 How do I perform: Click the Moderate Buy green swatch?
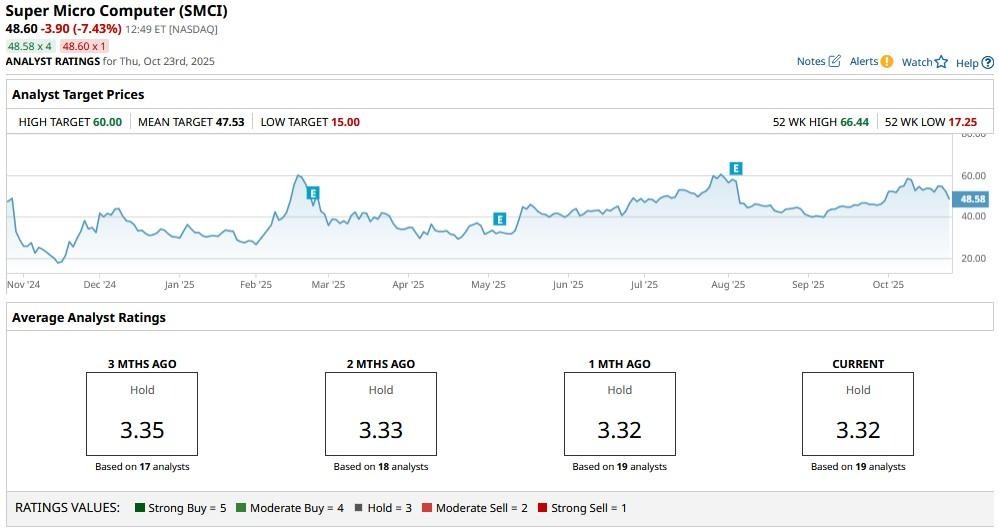[x=241, y=508]
